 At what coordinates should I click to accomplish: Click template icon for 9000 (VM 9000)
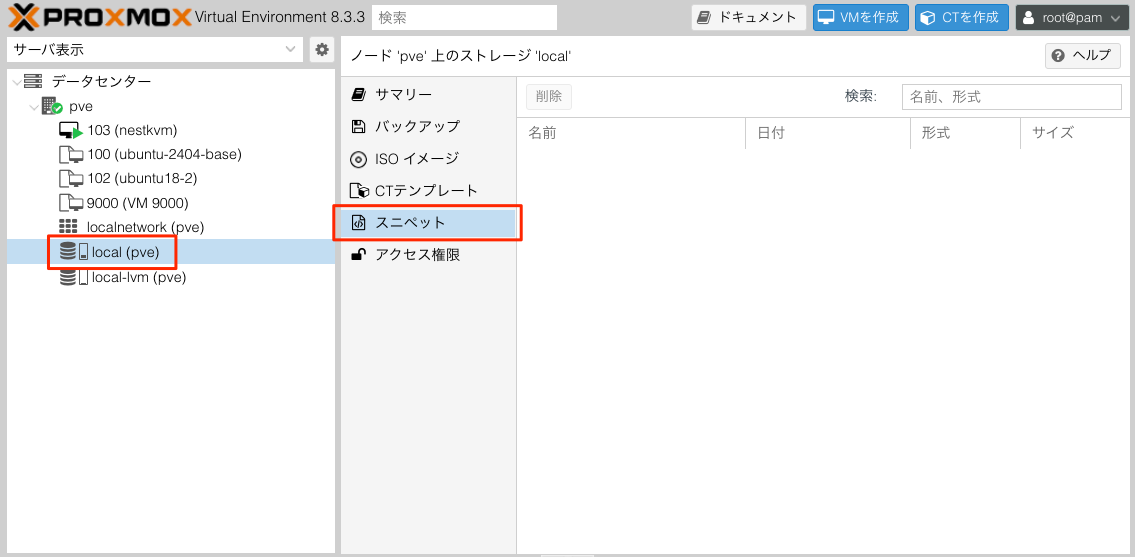pyautogui.click(x=70, y=203)
